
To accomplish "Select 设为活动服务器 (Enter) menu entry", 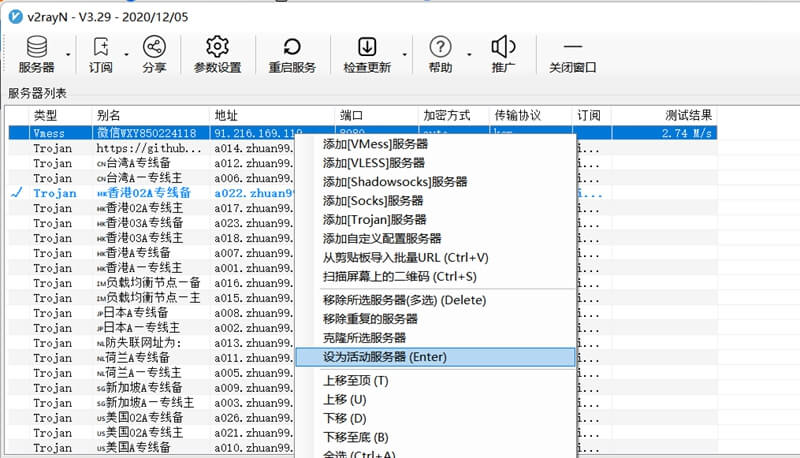I will click(x=436, y=357).
